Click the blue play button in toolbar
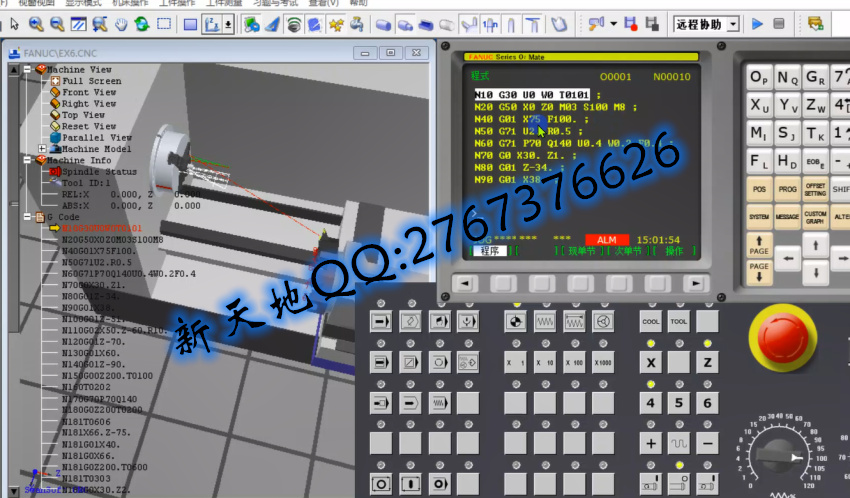The width and height of the screenshot is (850, 498). [757, 24]
